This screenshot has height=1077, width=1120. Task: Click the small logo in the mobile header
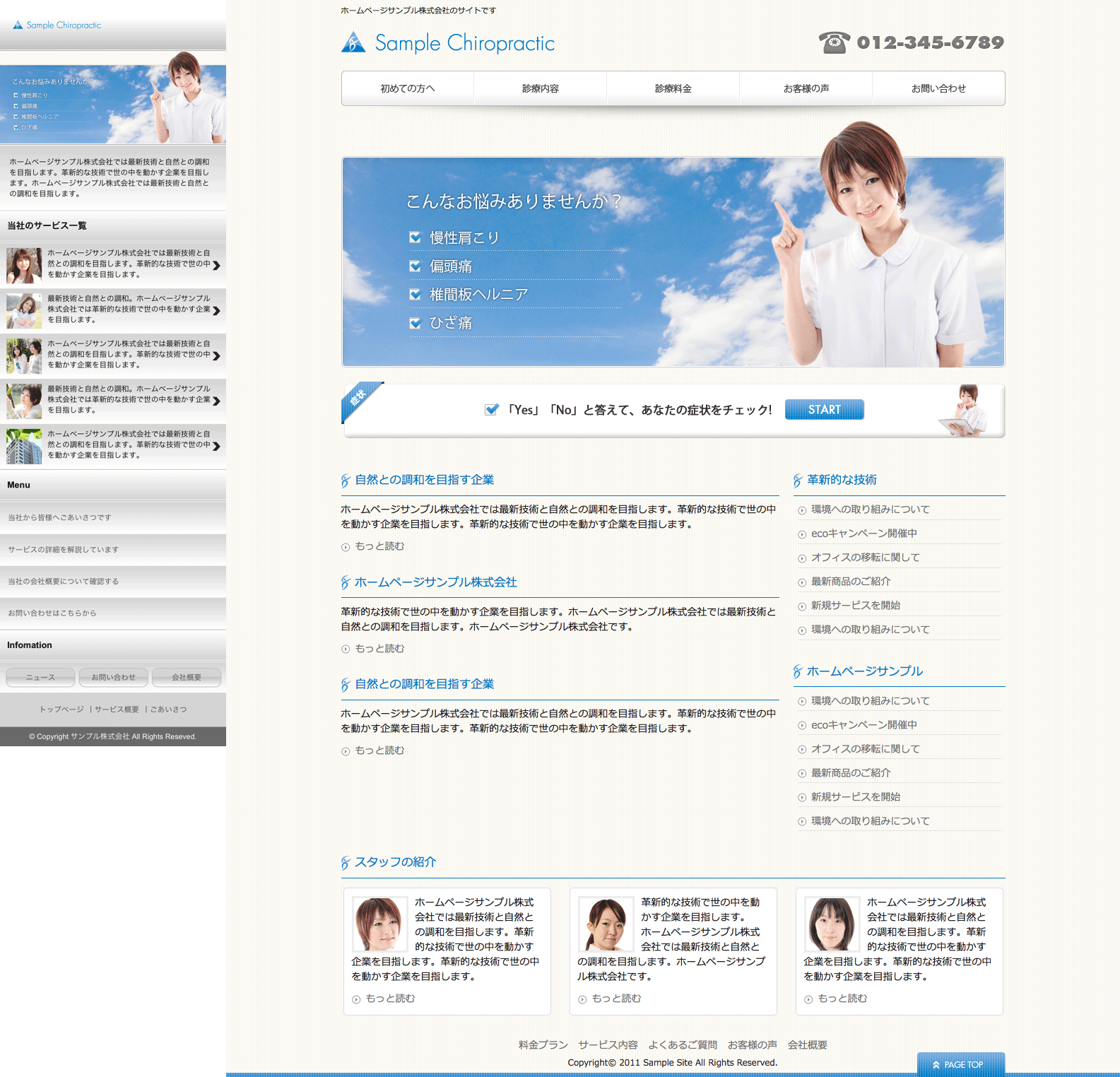[18, 25]
